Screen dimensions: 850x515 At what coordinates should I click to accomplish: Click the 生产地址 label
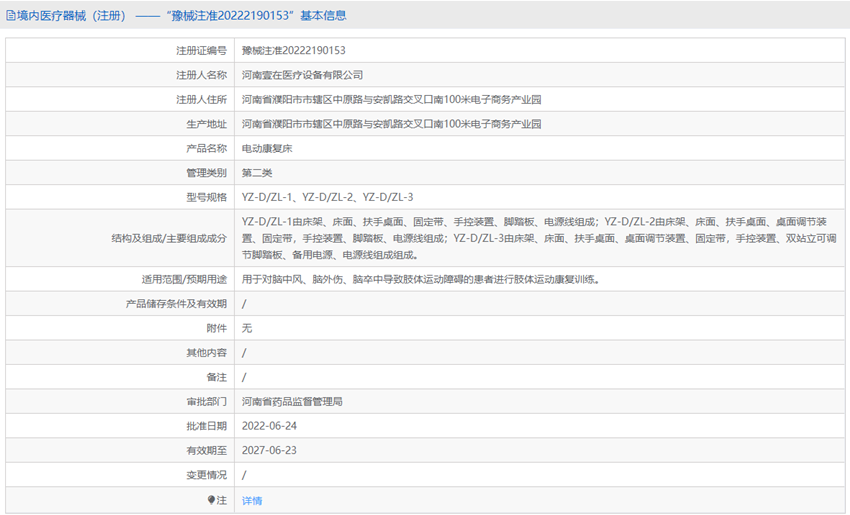tap(207, 124)
